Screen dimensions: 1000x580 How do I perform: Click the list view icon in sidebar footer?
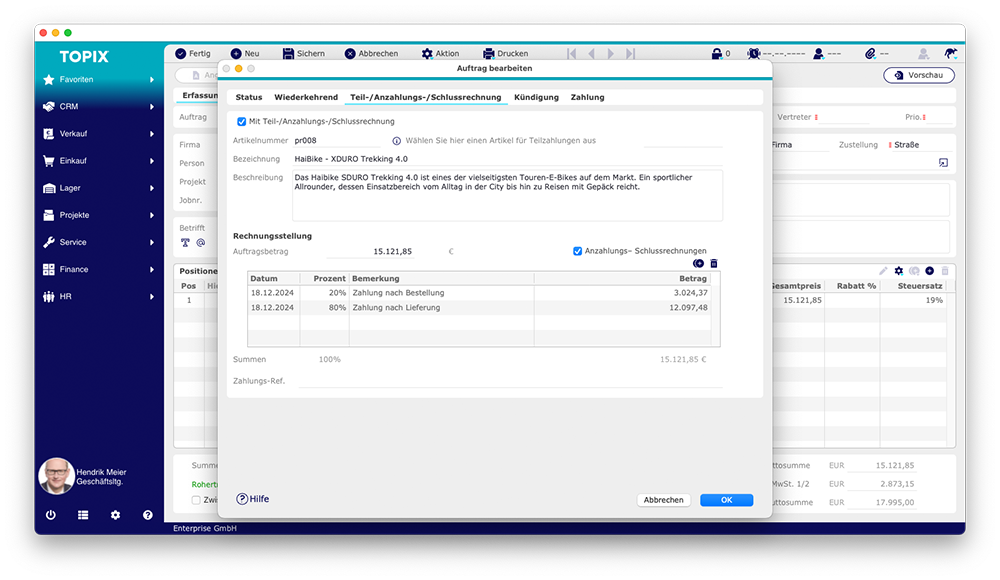[x=83, y=515]
